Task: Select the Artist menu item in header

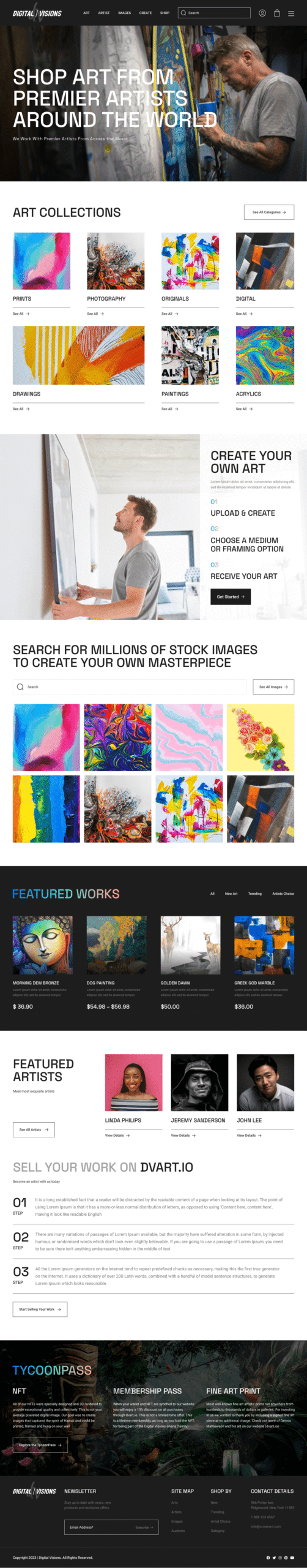Action: [104, 13]
